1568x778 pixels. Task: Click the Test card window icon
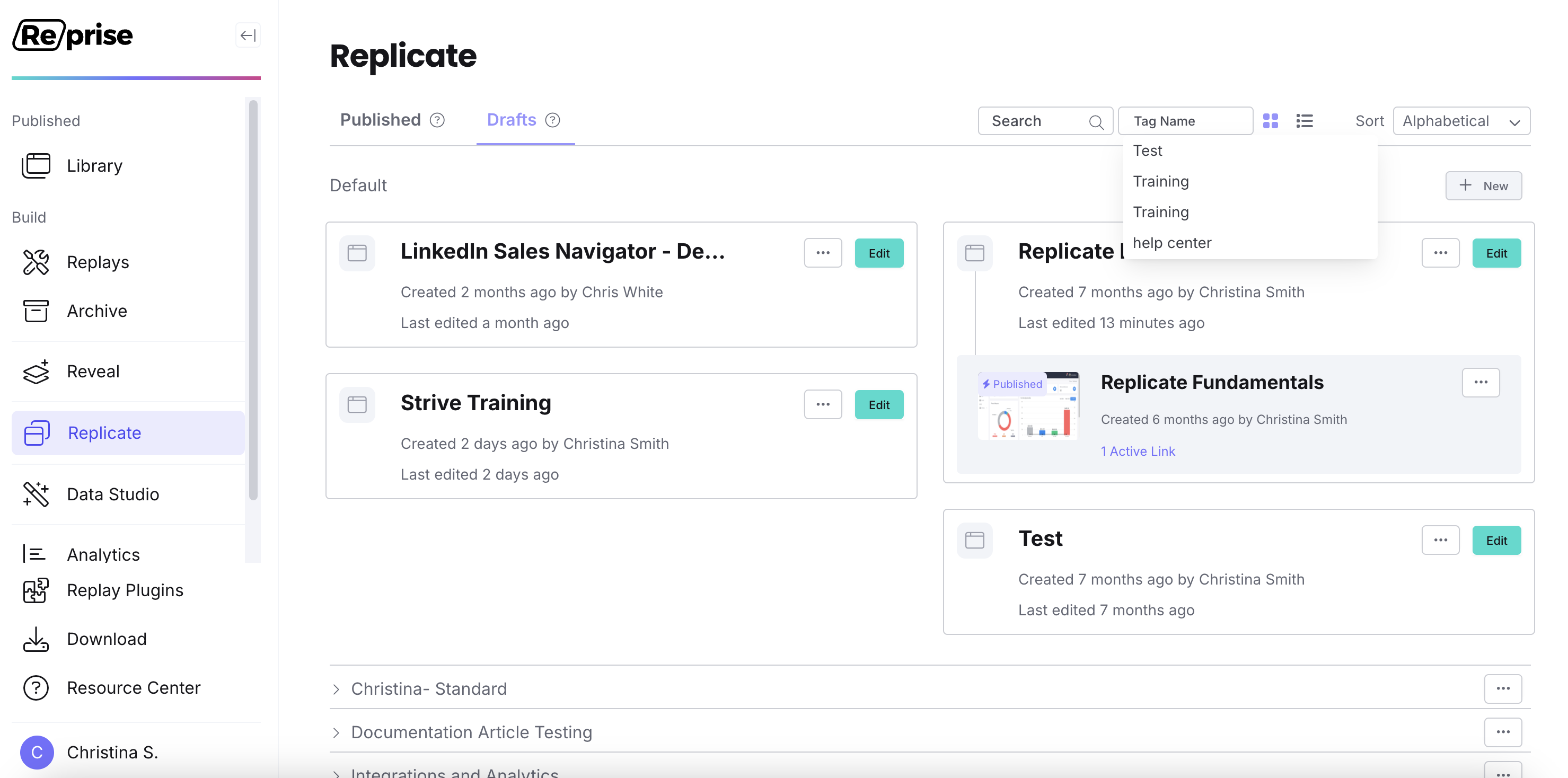pos(974,540)
